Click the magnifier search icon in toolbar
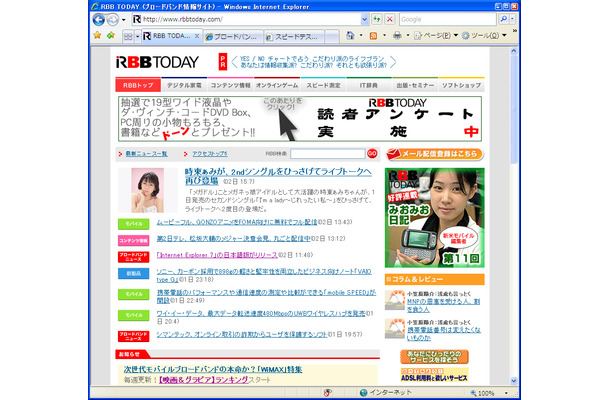 (x=503, y=19)
